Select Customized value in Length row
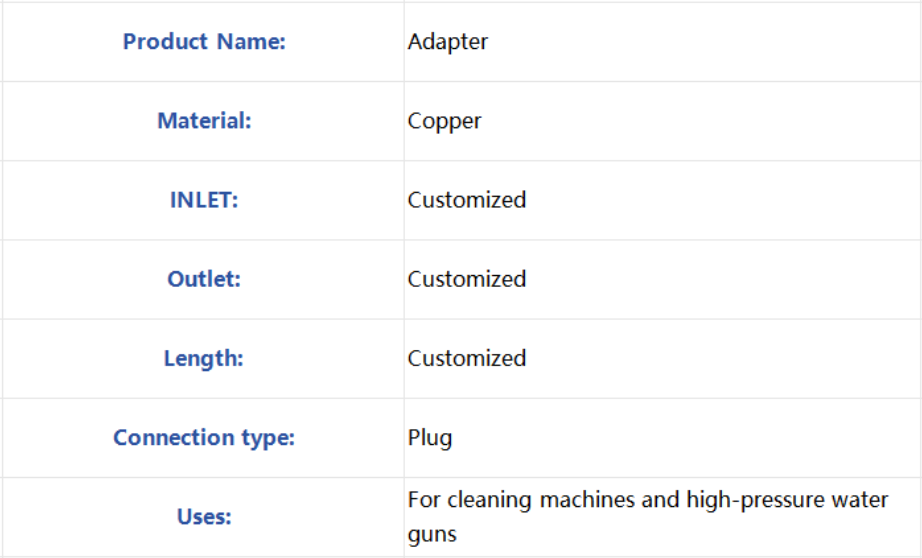The width and height of the screenshot is (922, 558). click(x=467, y=359)
